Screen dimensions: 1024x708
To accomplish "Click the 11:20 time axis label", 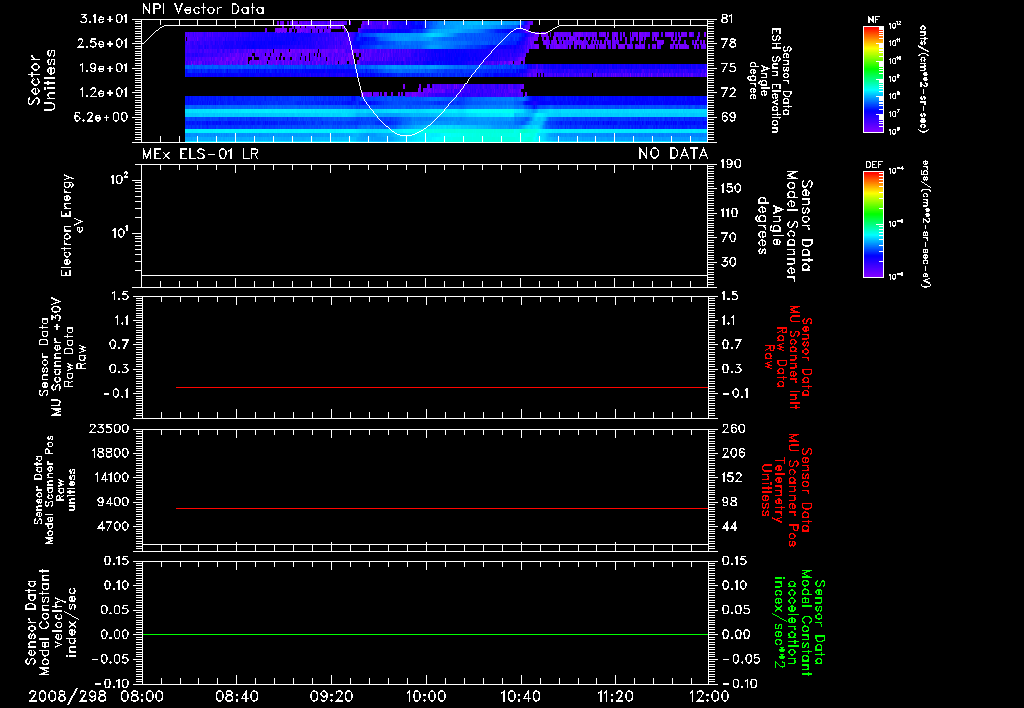I will pyautogui.click(x=615, y=696).
